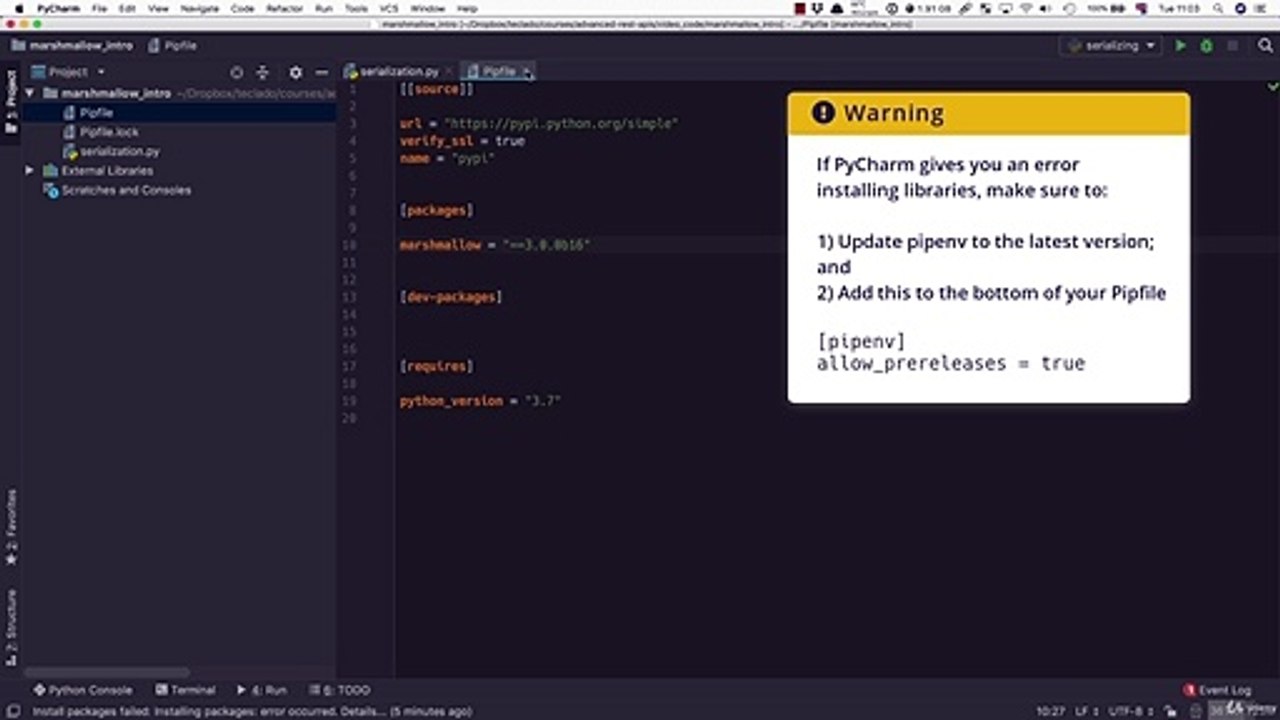Image resolution: width=1280 pixels, height=720 pixels.
Task: Click the collapse all icon in Project panel
Action: [263, 72]
